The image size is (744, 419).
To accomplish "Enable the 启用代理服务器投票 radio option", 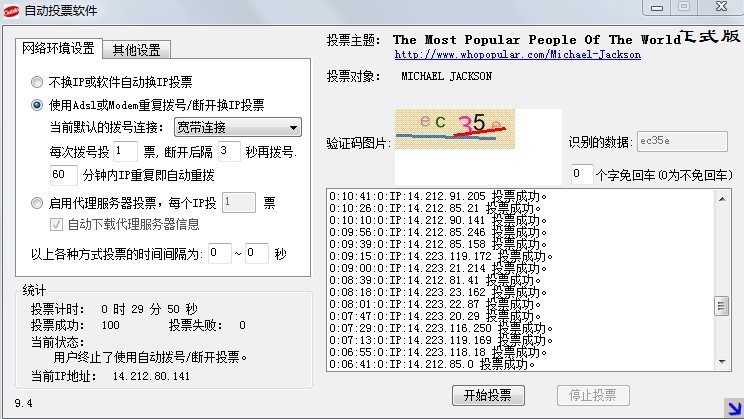I will click(x=37, y=203).
